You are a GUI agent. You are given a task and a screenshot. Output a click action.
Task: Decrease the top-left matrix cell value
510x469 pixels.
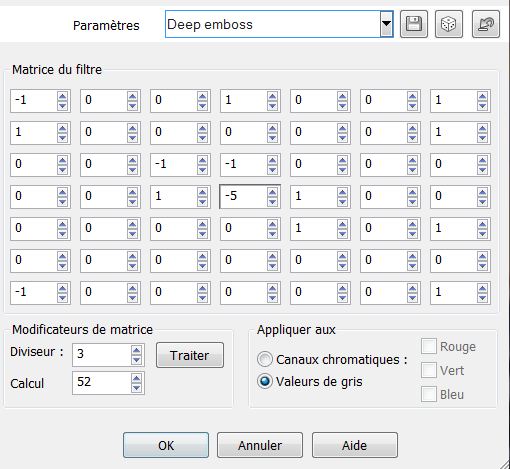click(62, 106)
